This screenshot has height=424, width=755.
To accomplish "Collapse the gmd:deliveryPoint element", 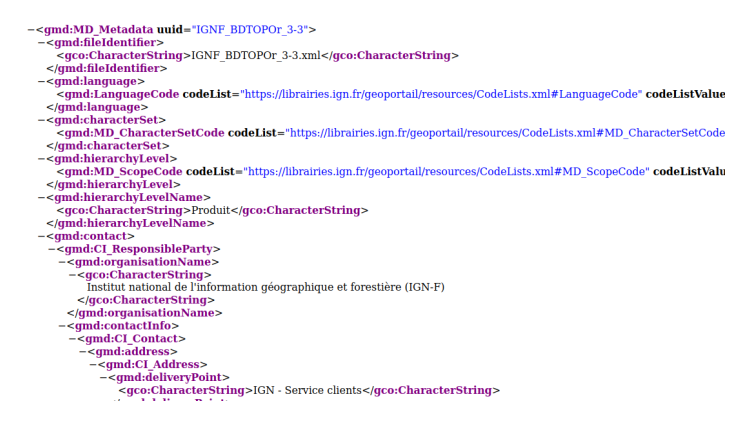I will coord(104,377).
